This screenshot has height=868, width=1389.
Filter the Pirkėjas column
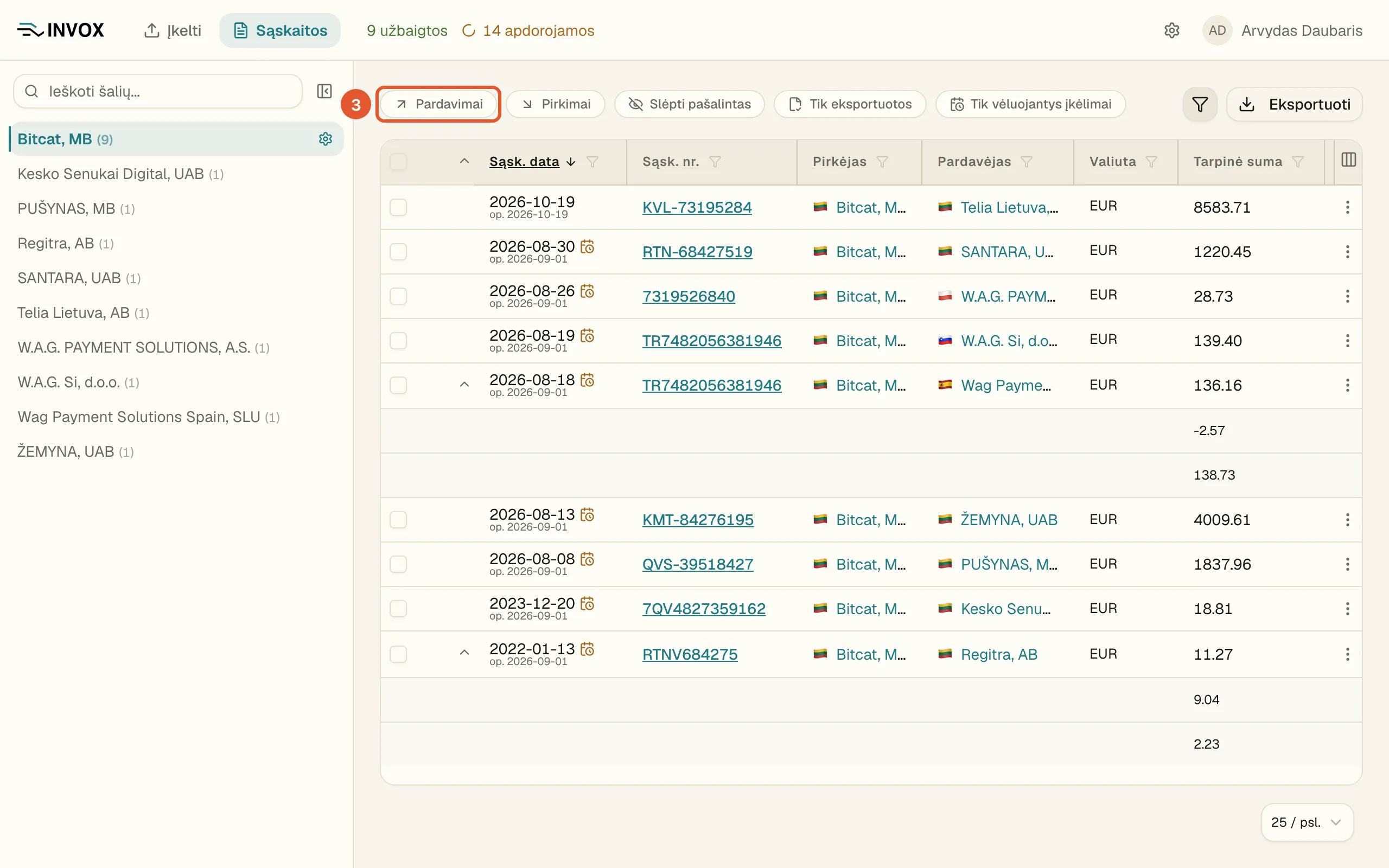(x=882, y=162)
